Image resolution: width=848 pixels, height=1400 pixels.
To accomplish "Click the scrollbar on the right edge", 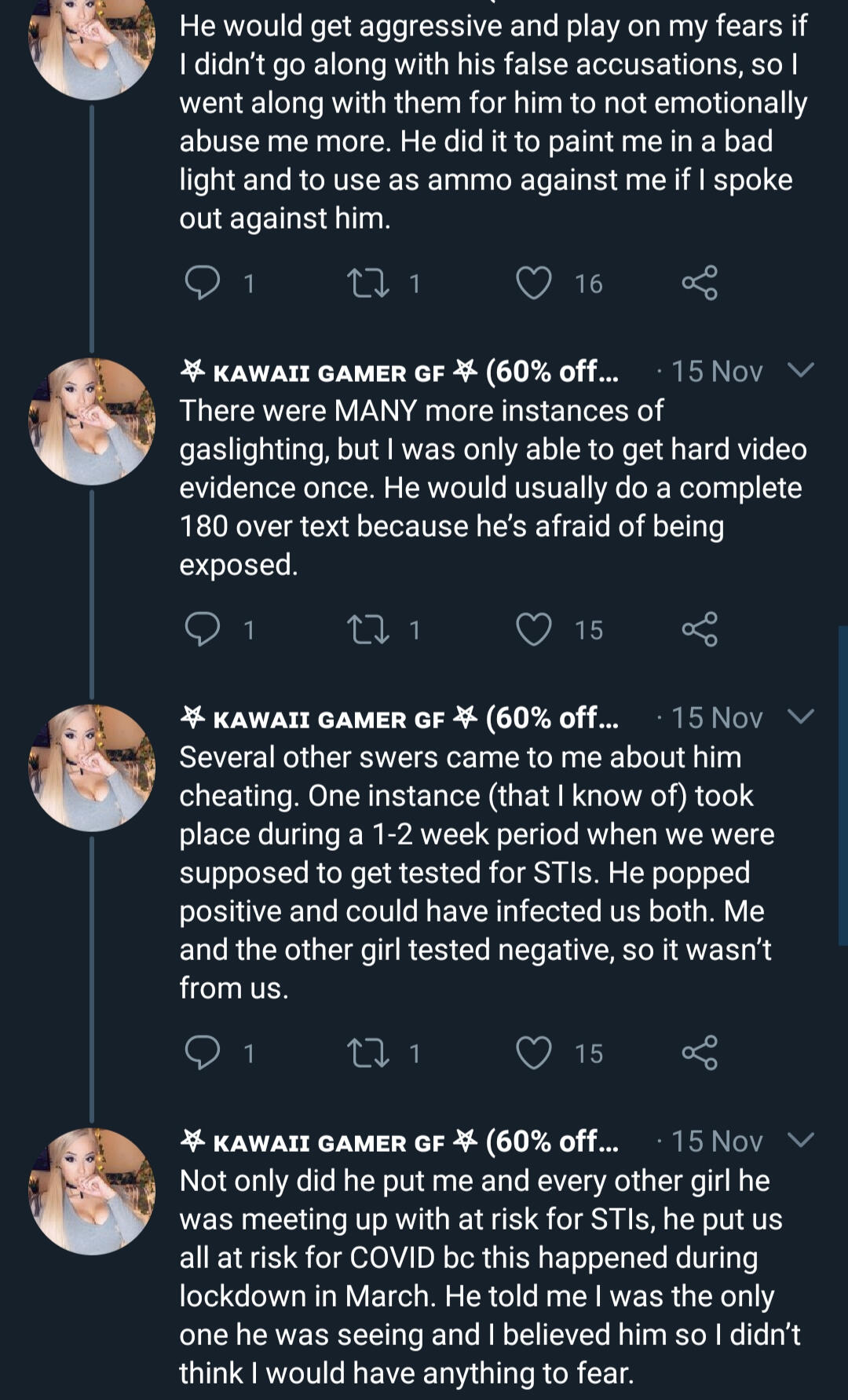I will (x=843, y=786).
